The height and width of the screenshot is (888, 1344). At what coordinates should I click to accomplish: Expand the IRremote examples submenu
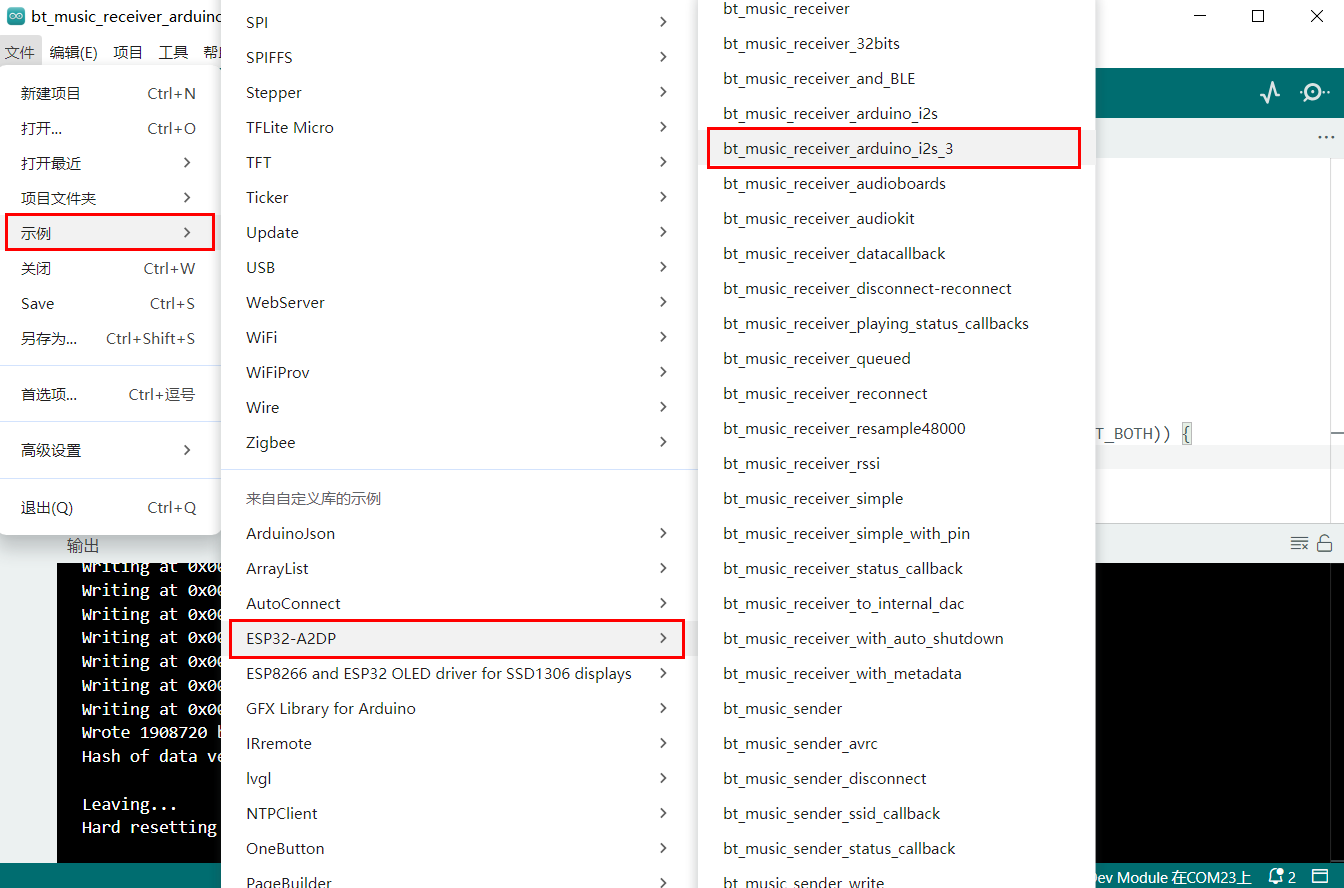tap(458, 743)
